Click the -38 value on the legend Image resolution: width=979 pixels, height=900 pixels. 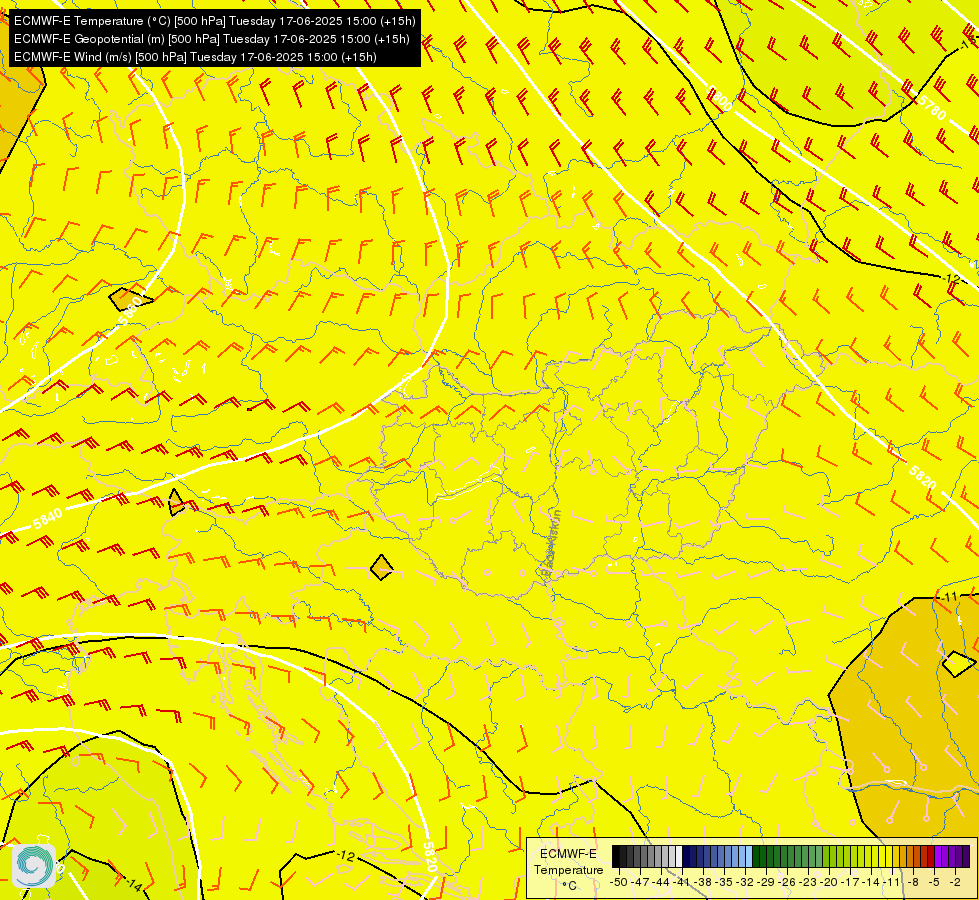coord(702,882)
